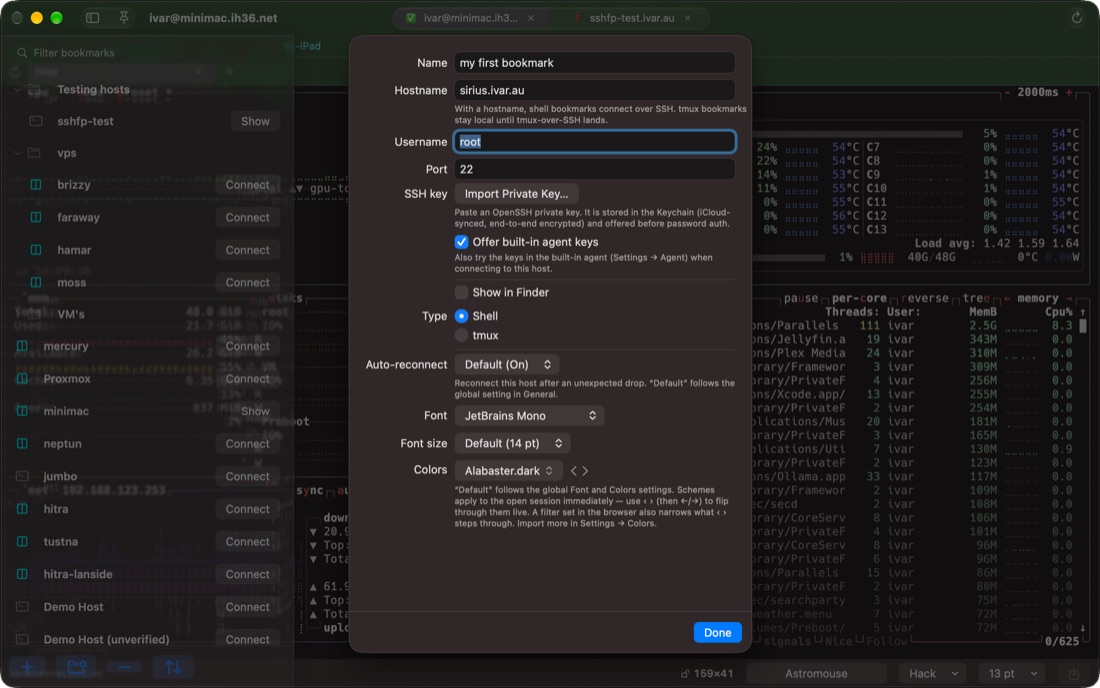Click Done to close the dialog
This screenshot has width=1100, height=688.
tap(717, 633)
